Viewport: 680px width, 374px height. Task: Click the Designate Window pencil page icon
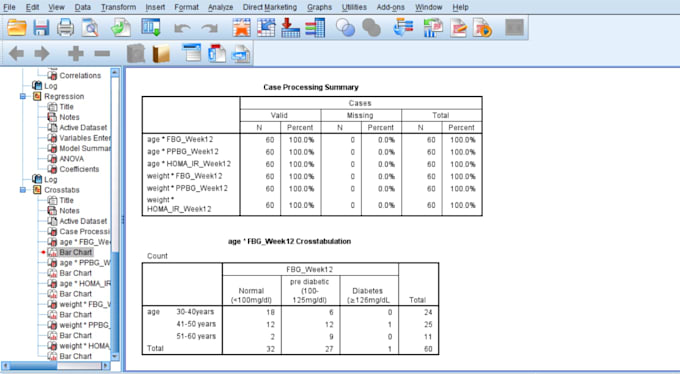458,28
